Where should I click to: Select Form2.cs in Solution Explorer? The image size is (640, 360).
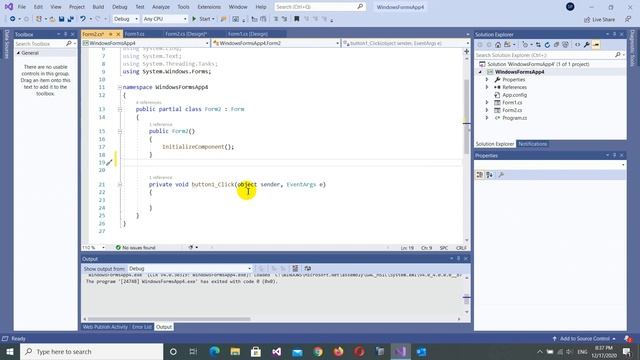point(512,110)
